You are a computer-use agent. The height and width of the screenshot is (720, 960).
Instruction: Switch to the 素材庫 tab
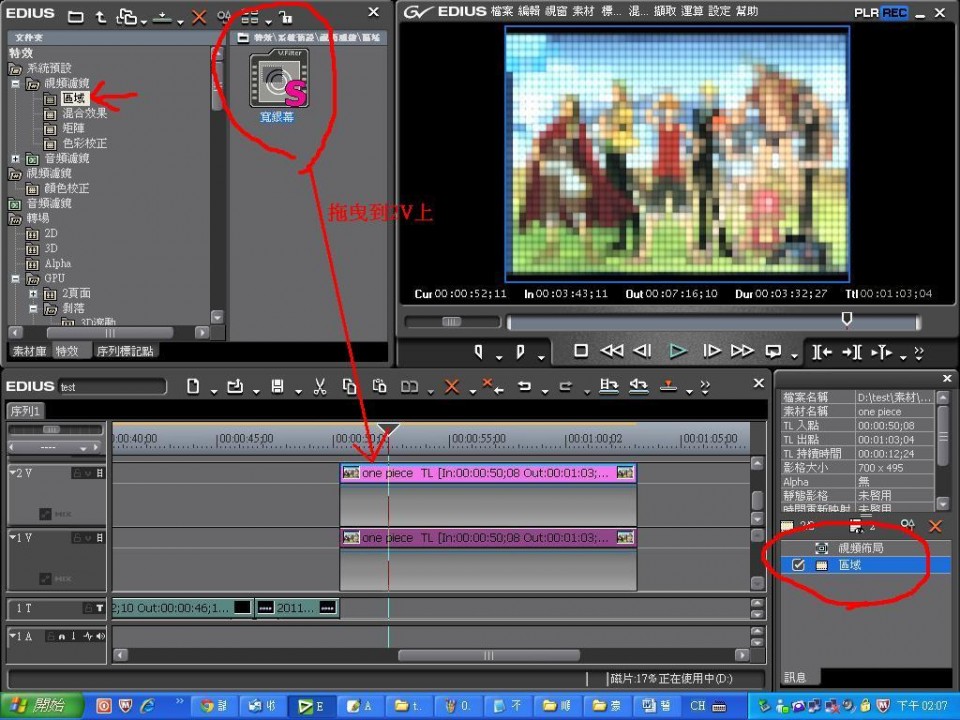click(x=29, y=351)
